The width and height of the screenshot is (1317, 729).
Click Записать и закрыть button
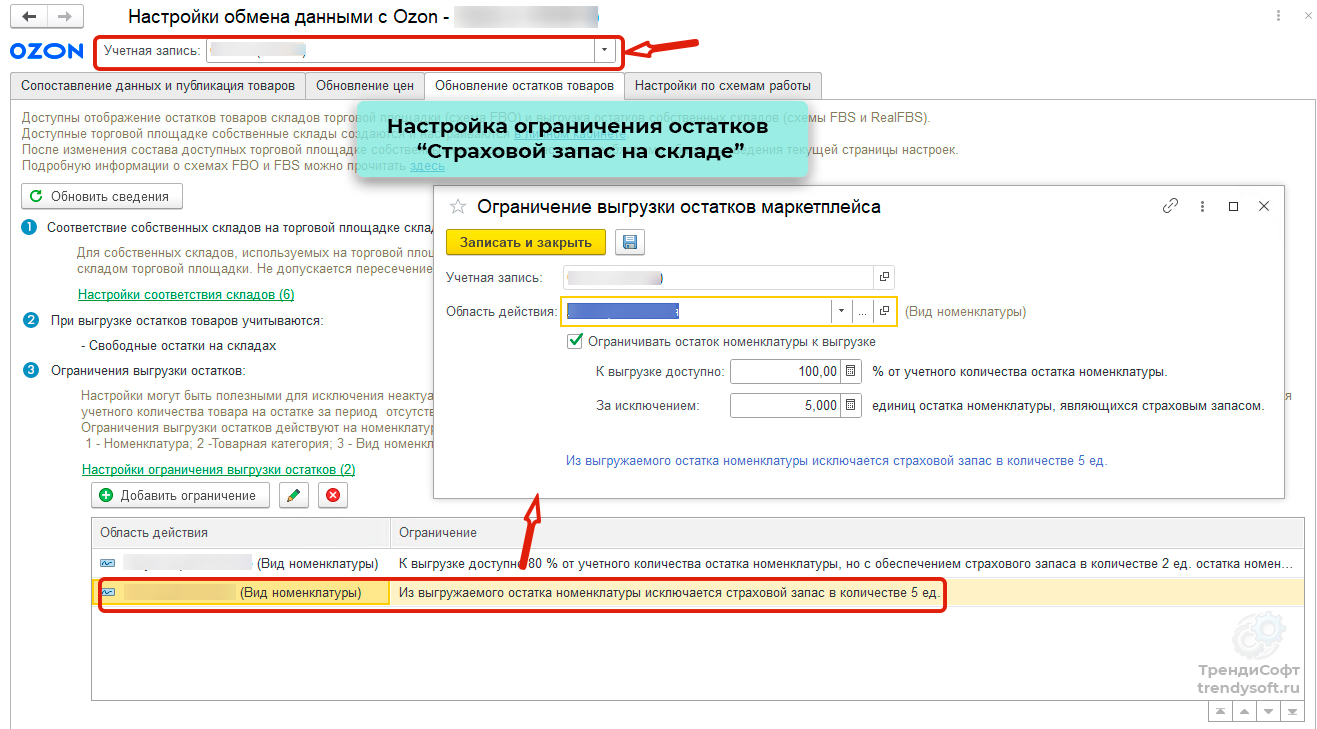coord(526,242)
